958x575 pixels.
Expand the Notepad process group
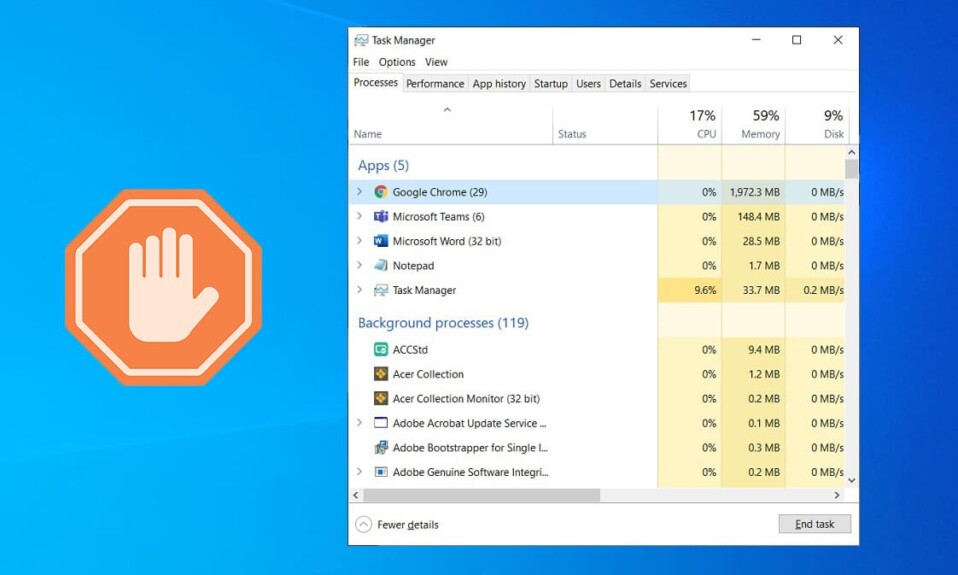359,265
